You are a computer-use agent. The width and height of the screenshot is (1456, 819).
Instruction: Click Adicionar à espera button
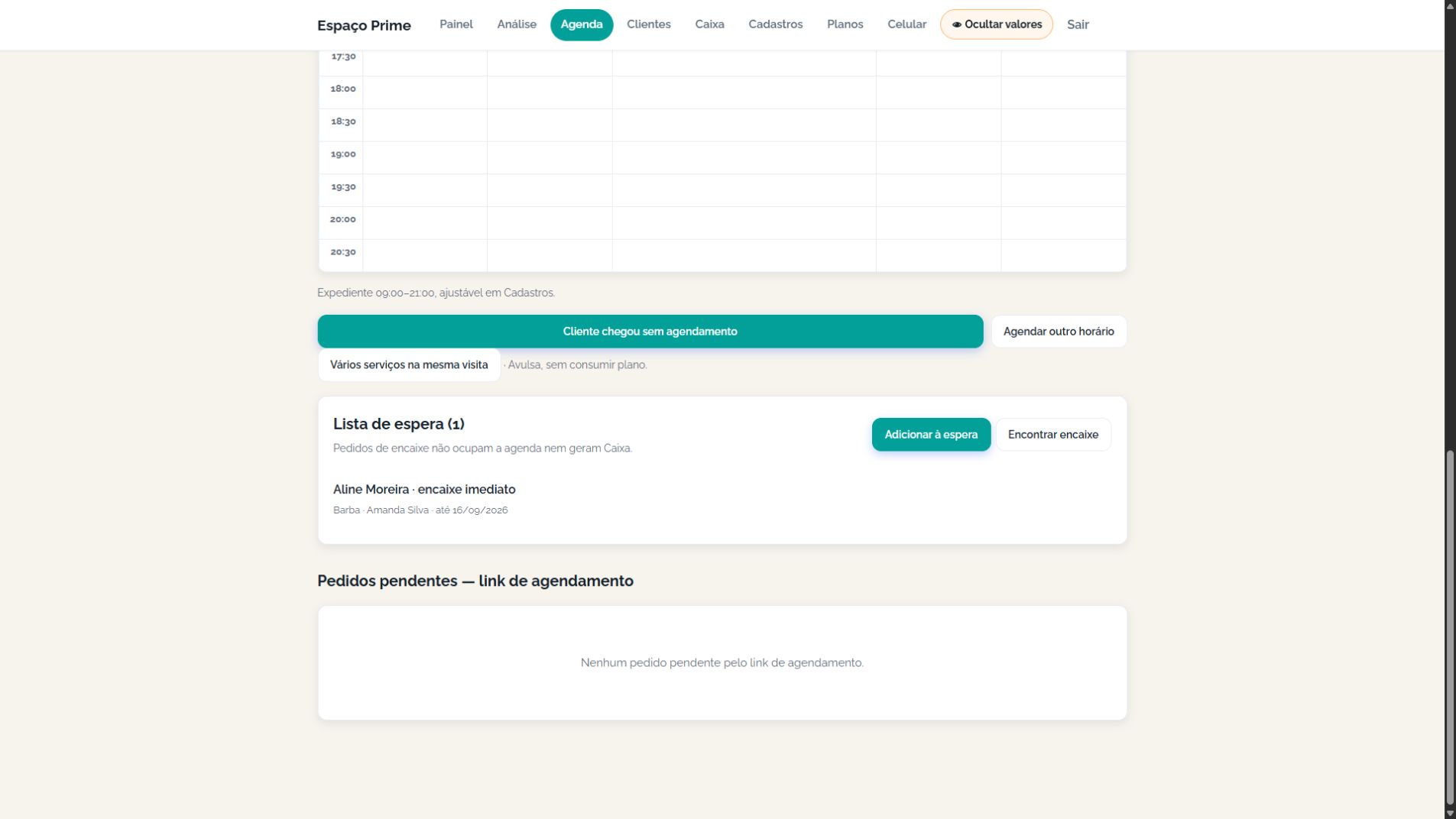pos(931,435)
